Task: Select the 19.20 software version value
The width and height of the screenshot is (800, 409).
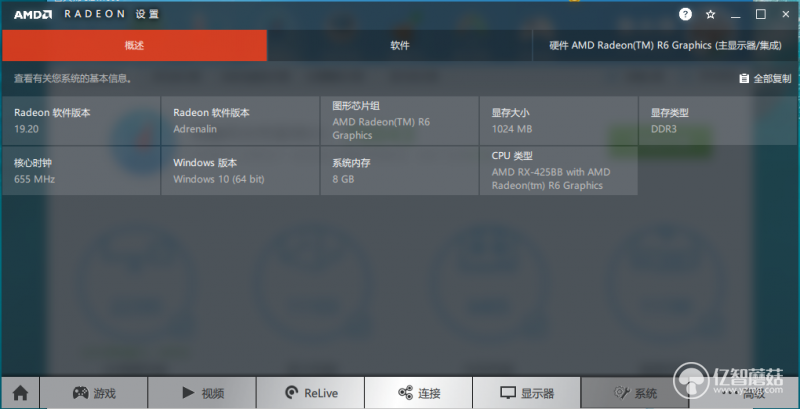Action: pos(27,129)
